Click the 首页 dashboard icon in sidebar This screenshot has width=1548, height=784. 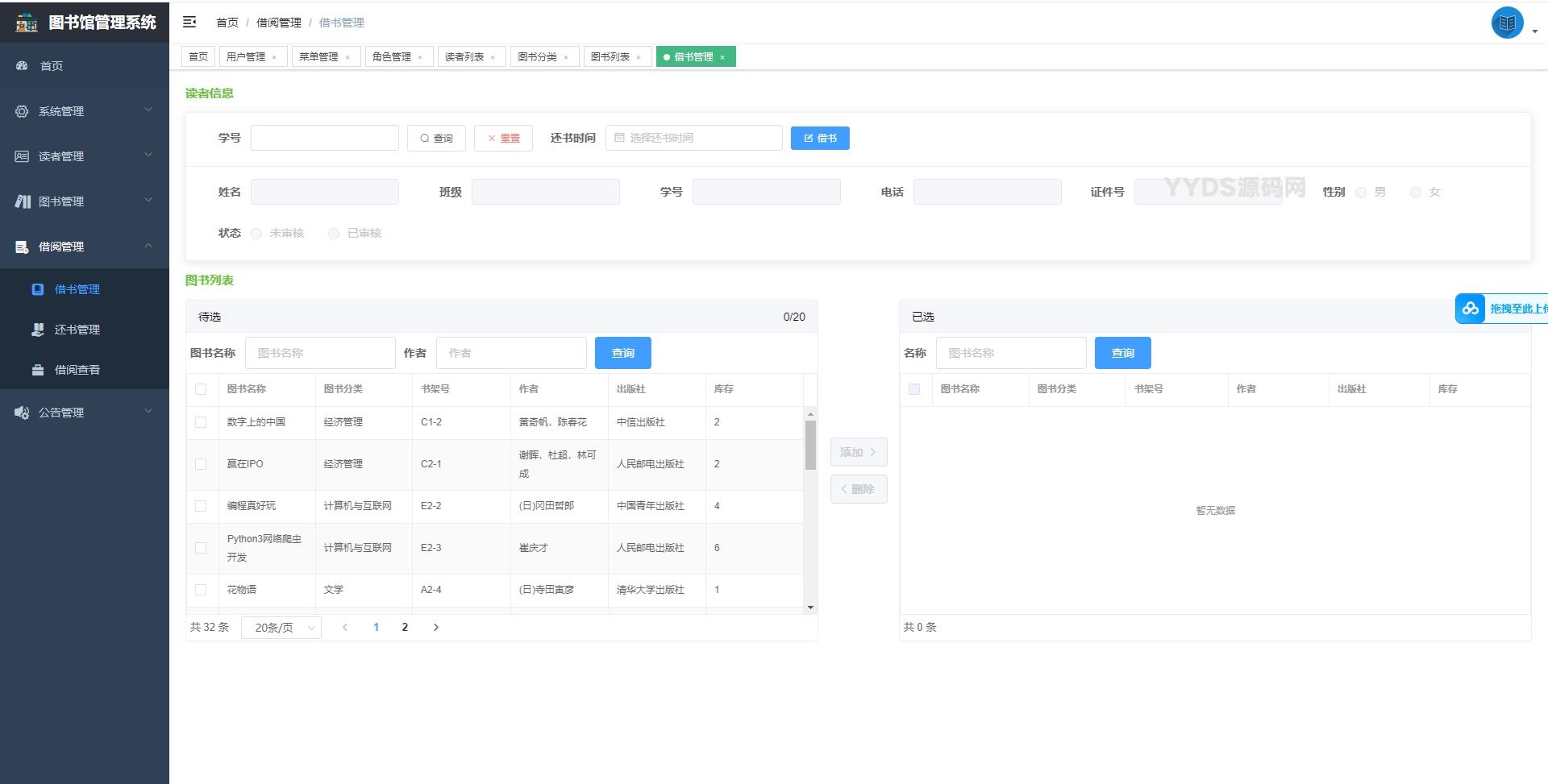click(23, 66)
